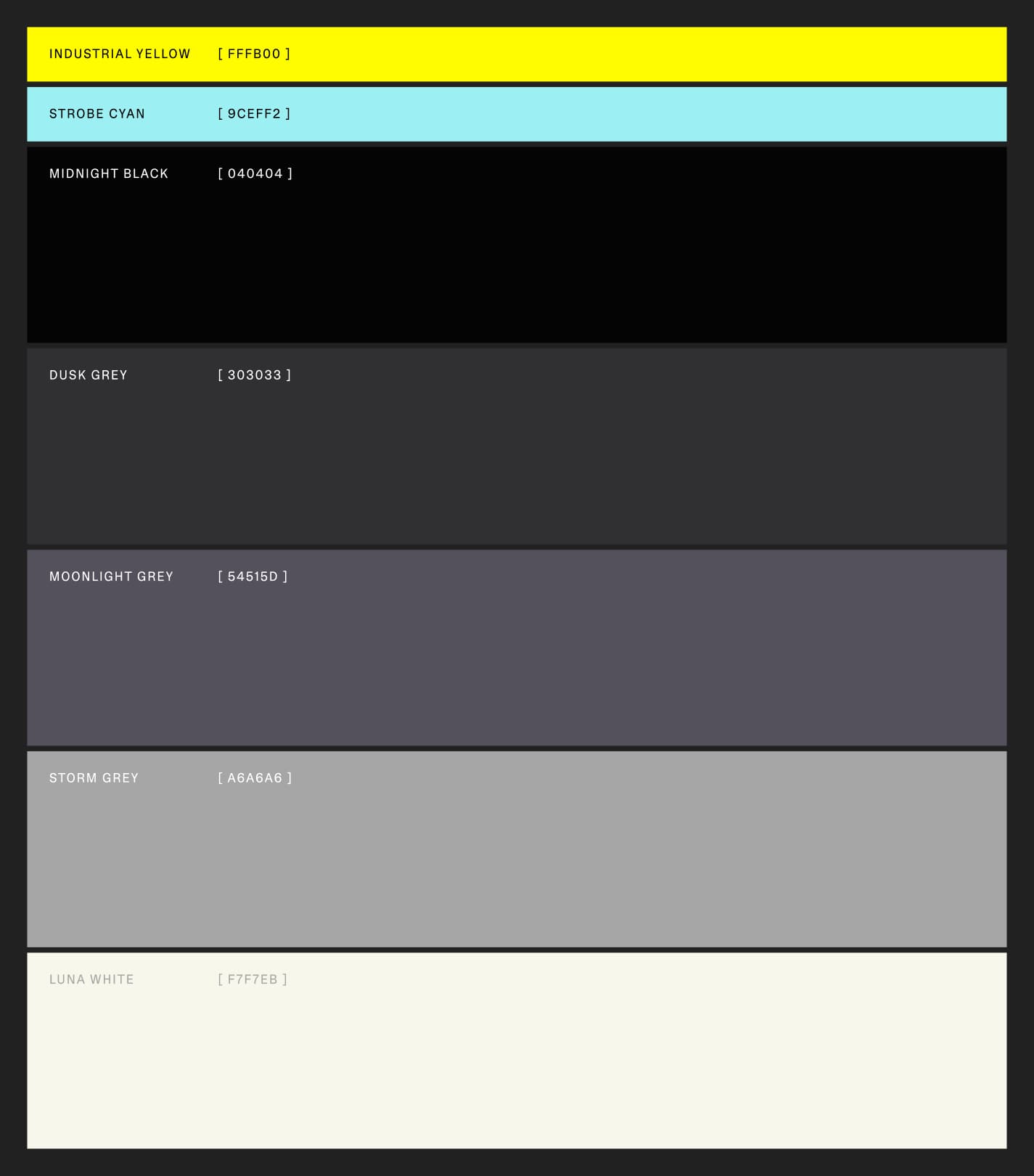Click the FFFB00 hex code
1034x1176 pixels.
(254, 54)
